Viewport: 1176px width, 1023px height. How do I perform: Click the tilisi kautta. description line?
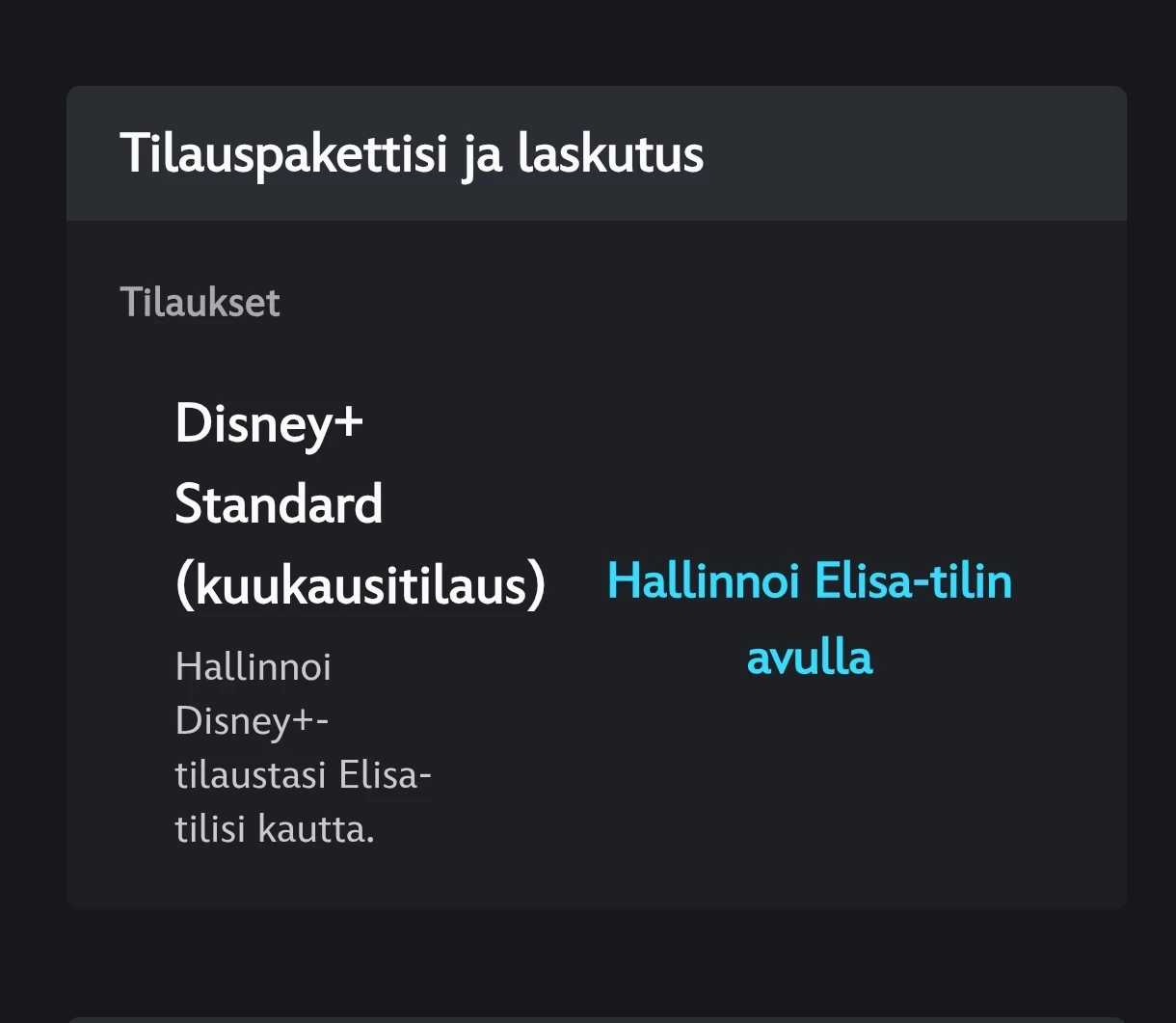(275, 829)
